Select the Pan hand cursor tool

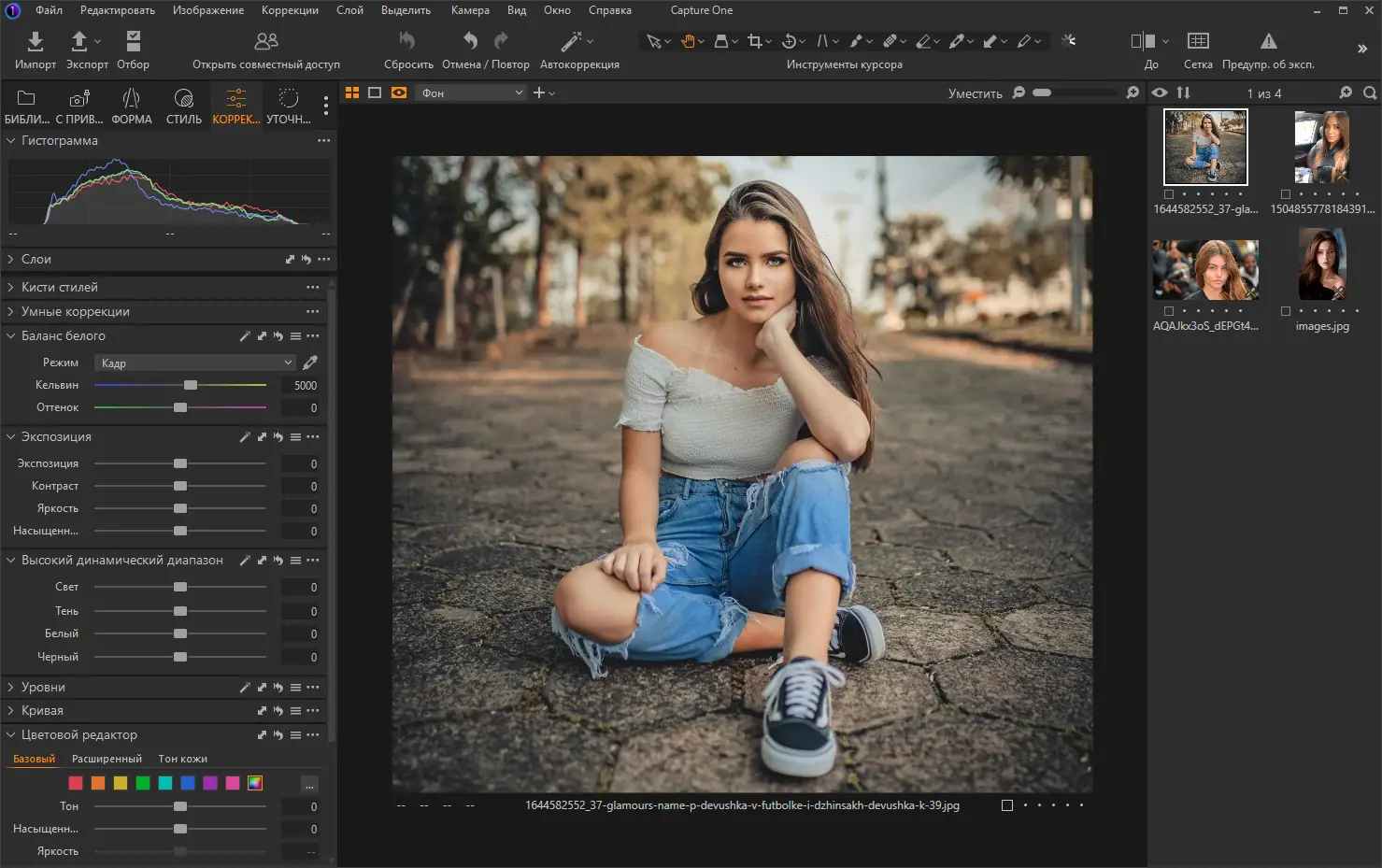688,41
